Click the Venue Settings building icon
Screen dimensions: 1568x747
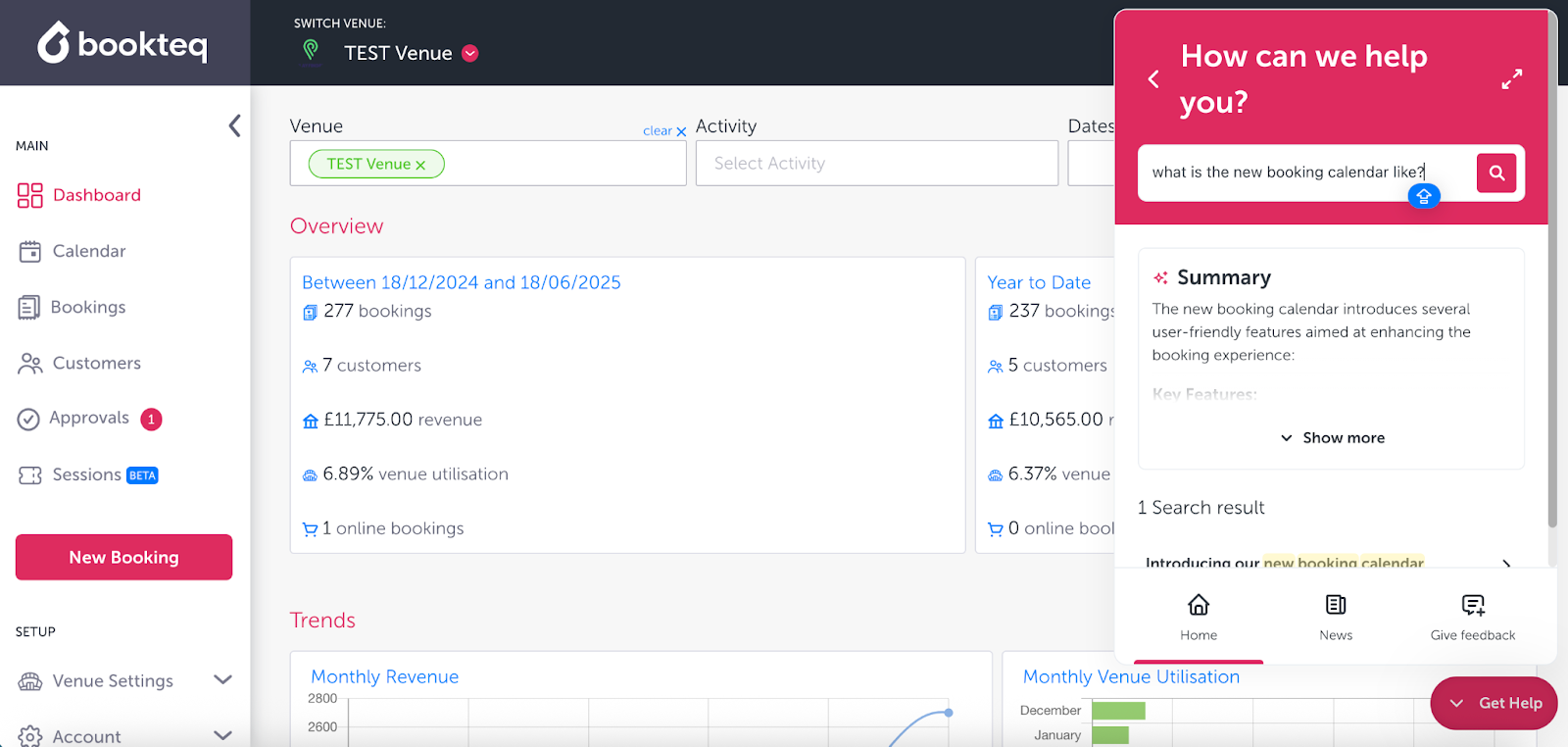tap(30, 681)
